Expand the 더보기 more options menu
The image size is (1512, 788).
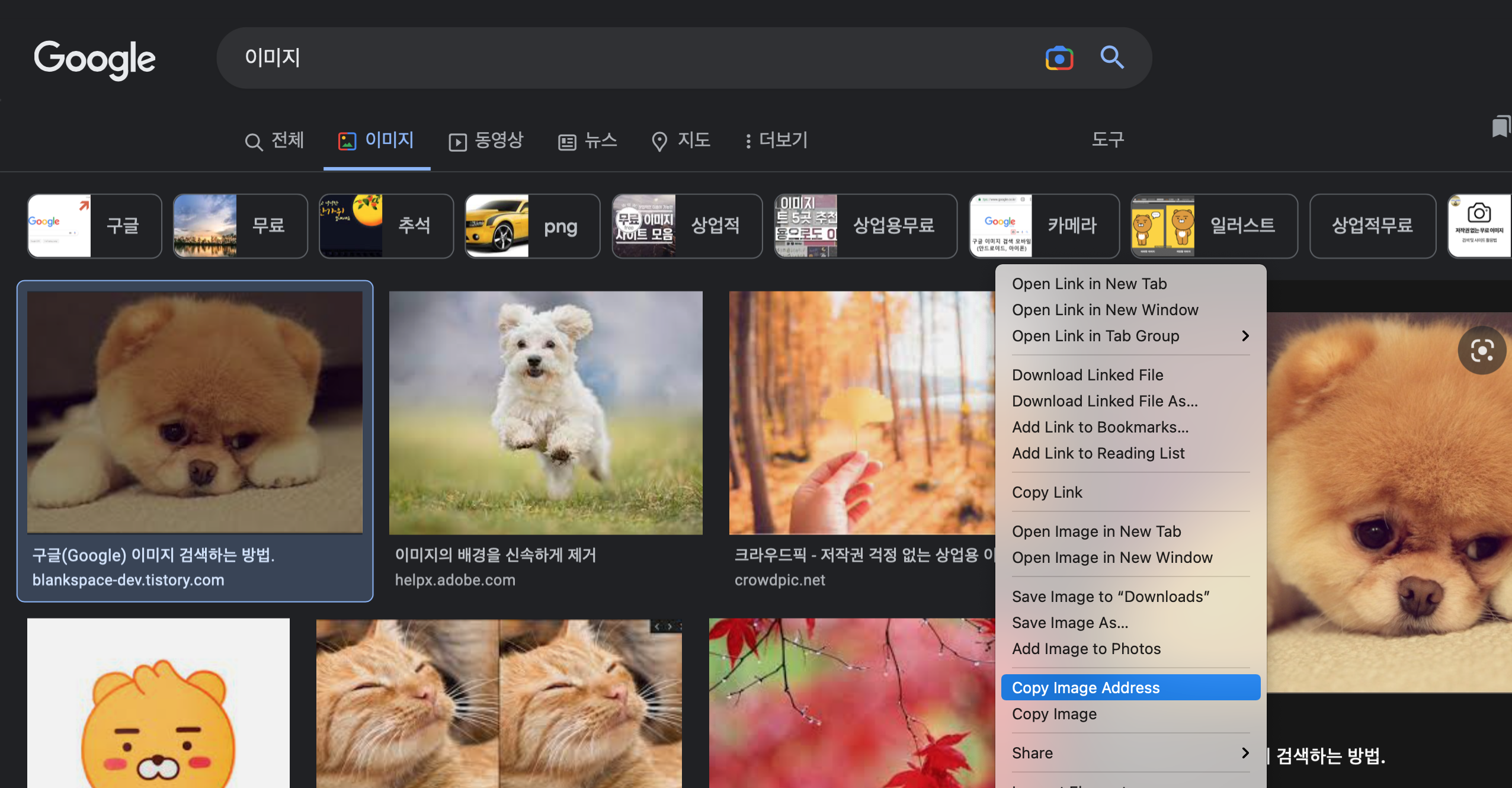click(x=776, y=140)
